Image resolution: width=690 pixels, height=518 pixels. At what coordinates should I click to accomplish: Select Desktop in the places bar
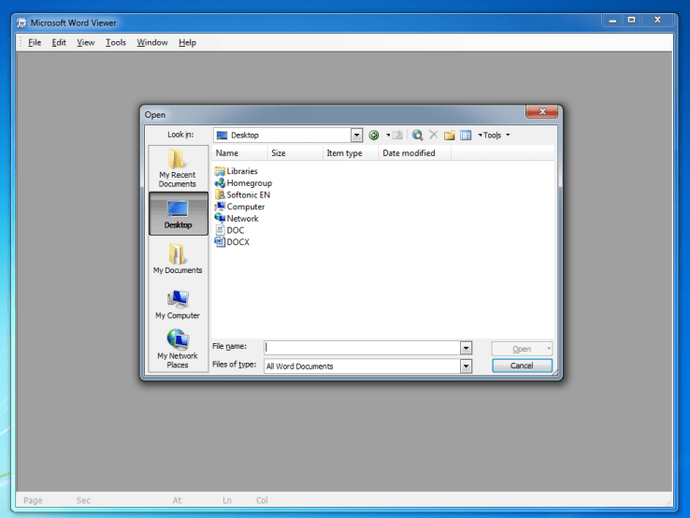click(178, 214)
